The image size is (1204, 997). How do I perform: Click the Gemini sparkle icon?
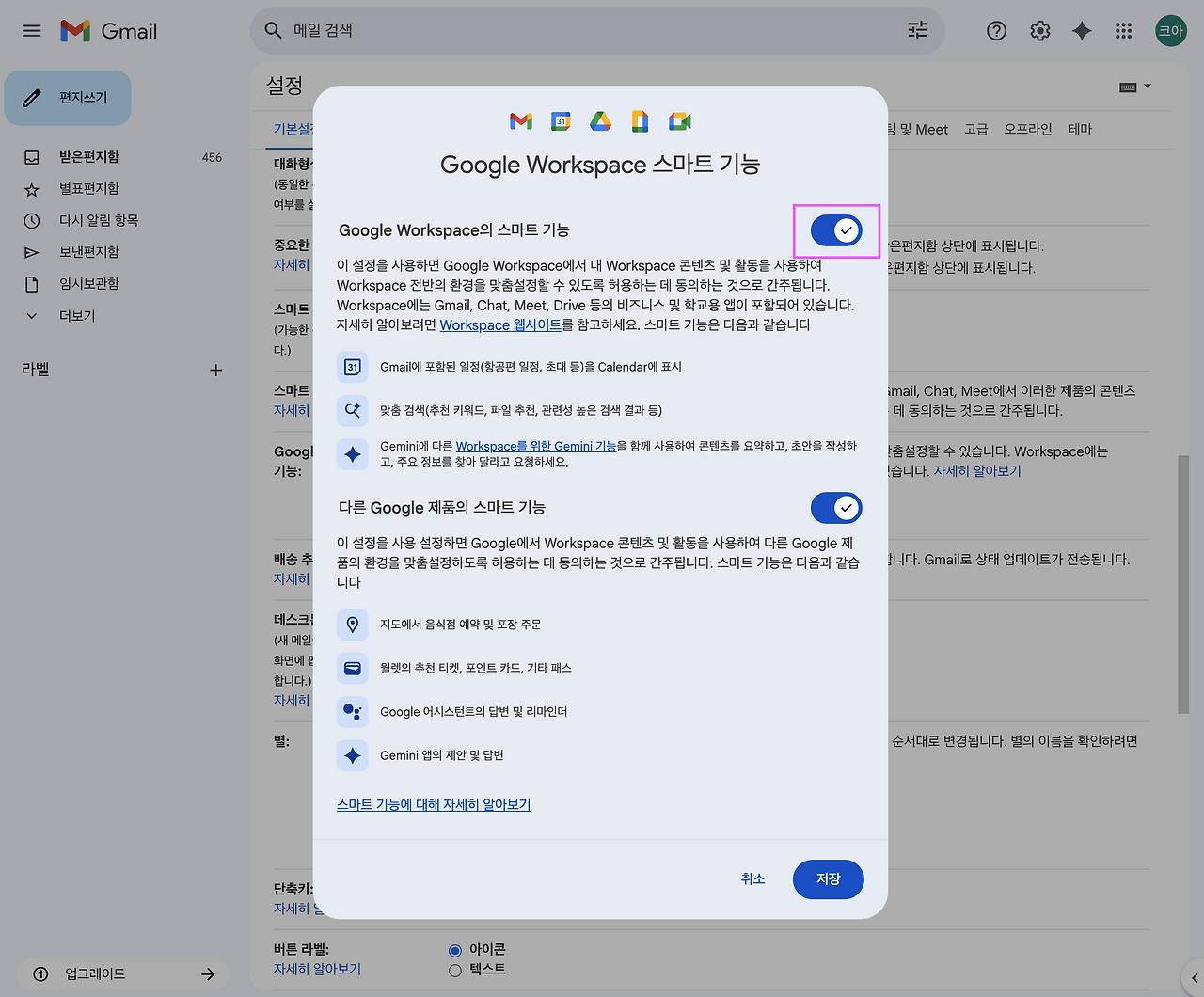click(x=1081, y=30)
